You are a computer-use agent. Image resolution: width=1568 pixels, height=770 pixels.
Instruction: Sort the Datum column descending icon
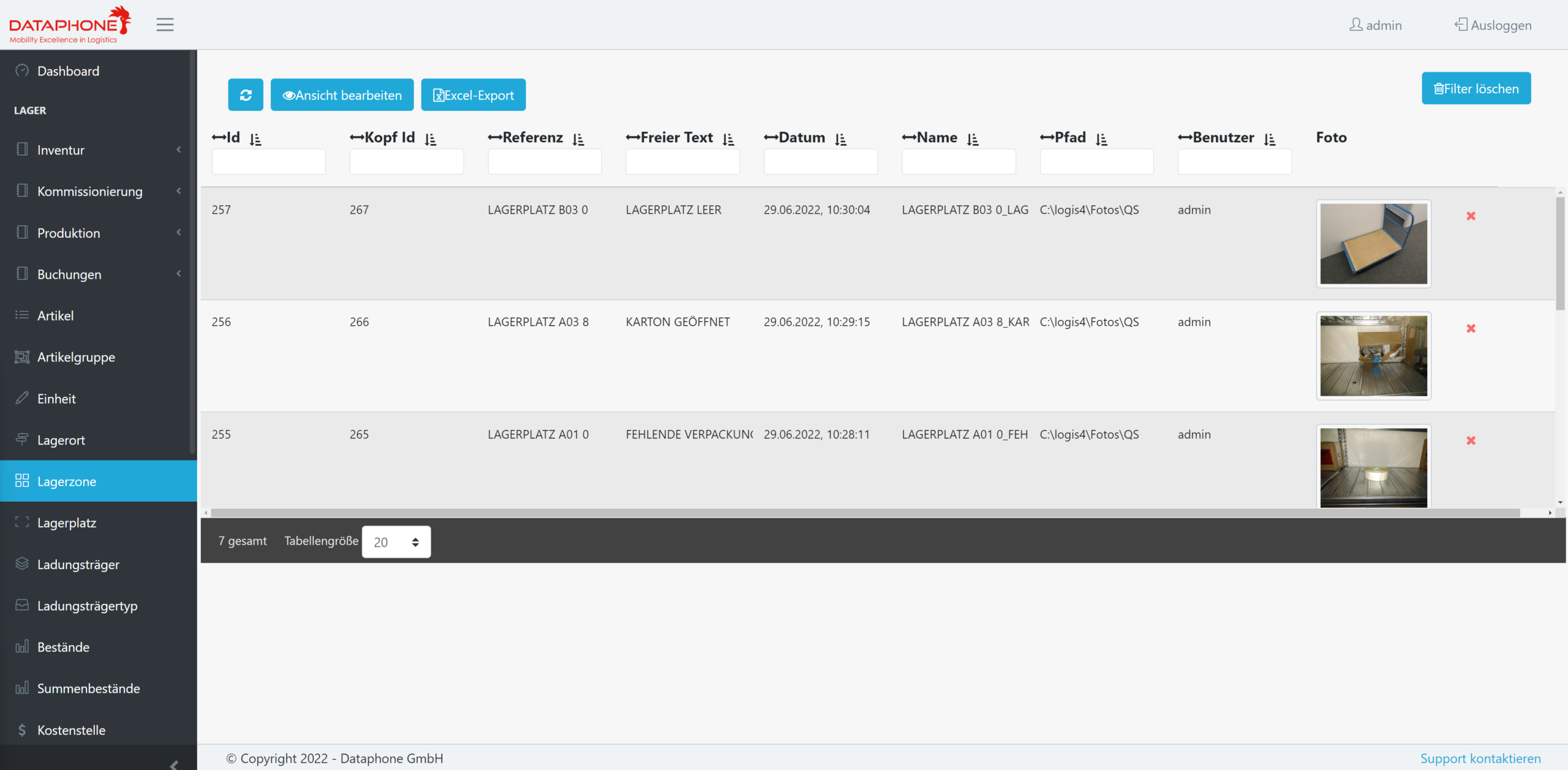click(x=840, y=139)
